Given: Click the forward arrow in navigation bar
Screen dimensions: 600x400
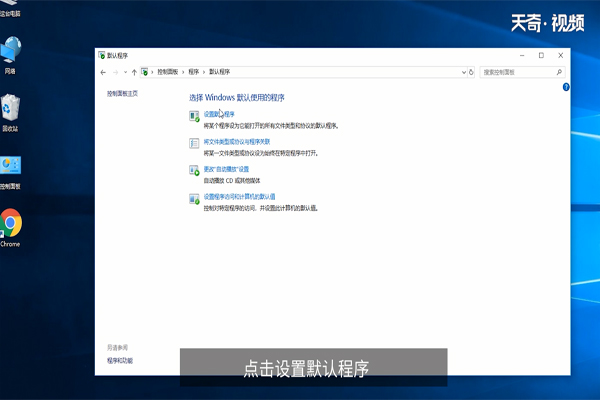Looking at the screenshot, I should coord(116,72).
